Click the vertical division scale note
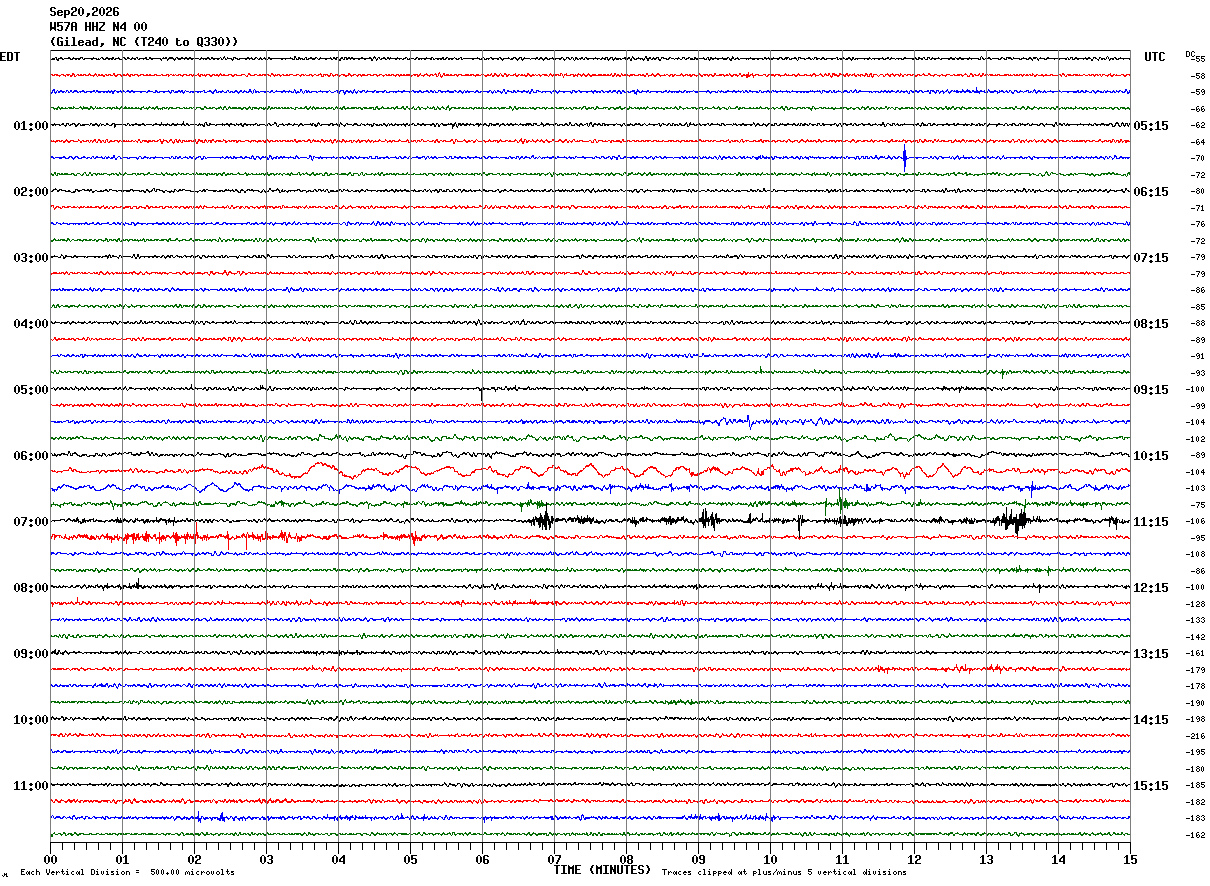 click(x=127, y=873)
